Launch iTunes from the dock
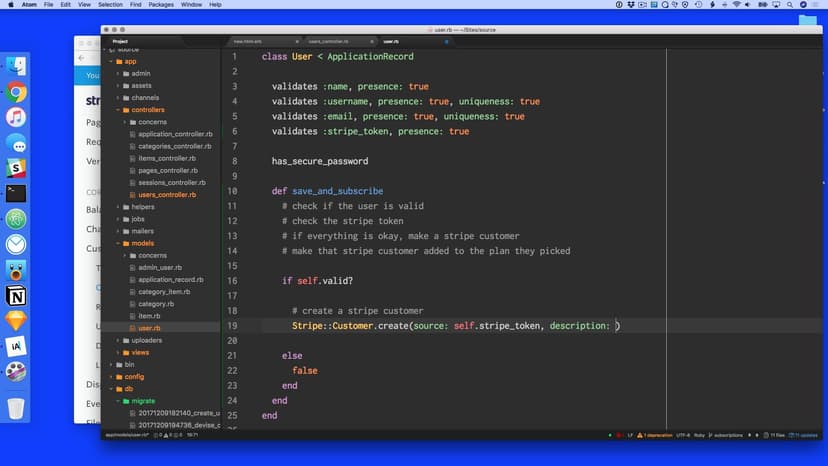828x466 pixels. 16,117
